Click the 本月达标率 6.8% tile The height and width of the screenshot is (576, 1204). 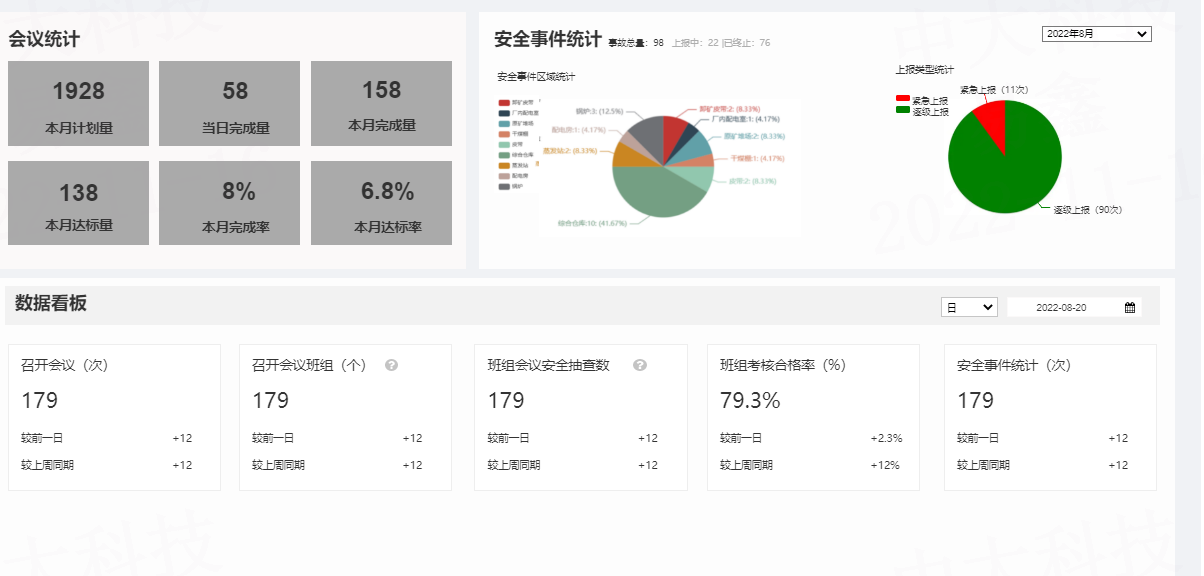click(x=381, y=203)
